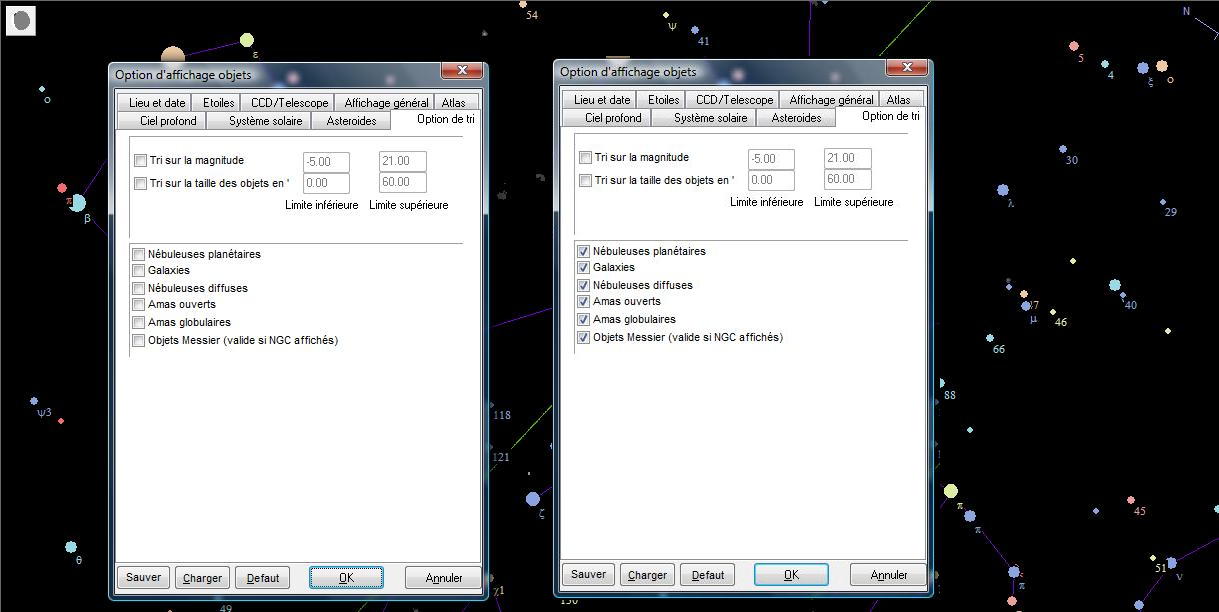Uncheck the checked Nébuleuses diffuses option
The image size is (1219, 612).
pos(584,286)
